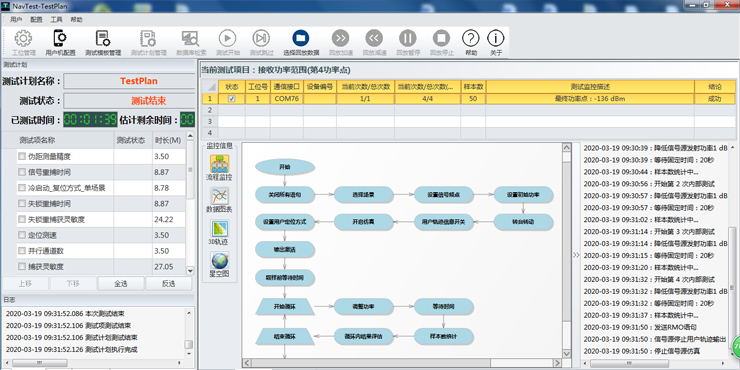740x370 pixels.
Task: Click 最终功率点: -136 dBm cell
Action: click(x=590, y=99)
